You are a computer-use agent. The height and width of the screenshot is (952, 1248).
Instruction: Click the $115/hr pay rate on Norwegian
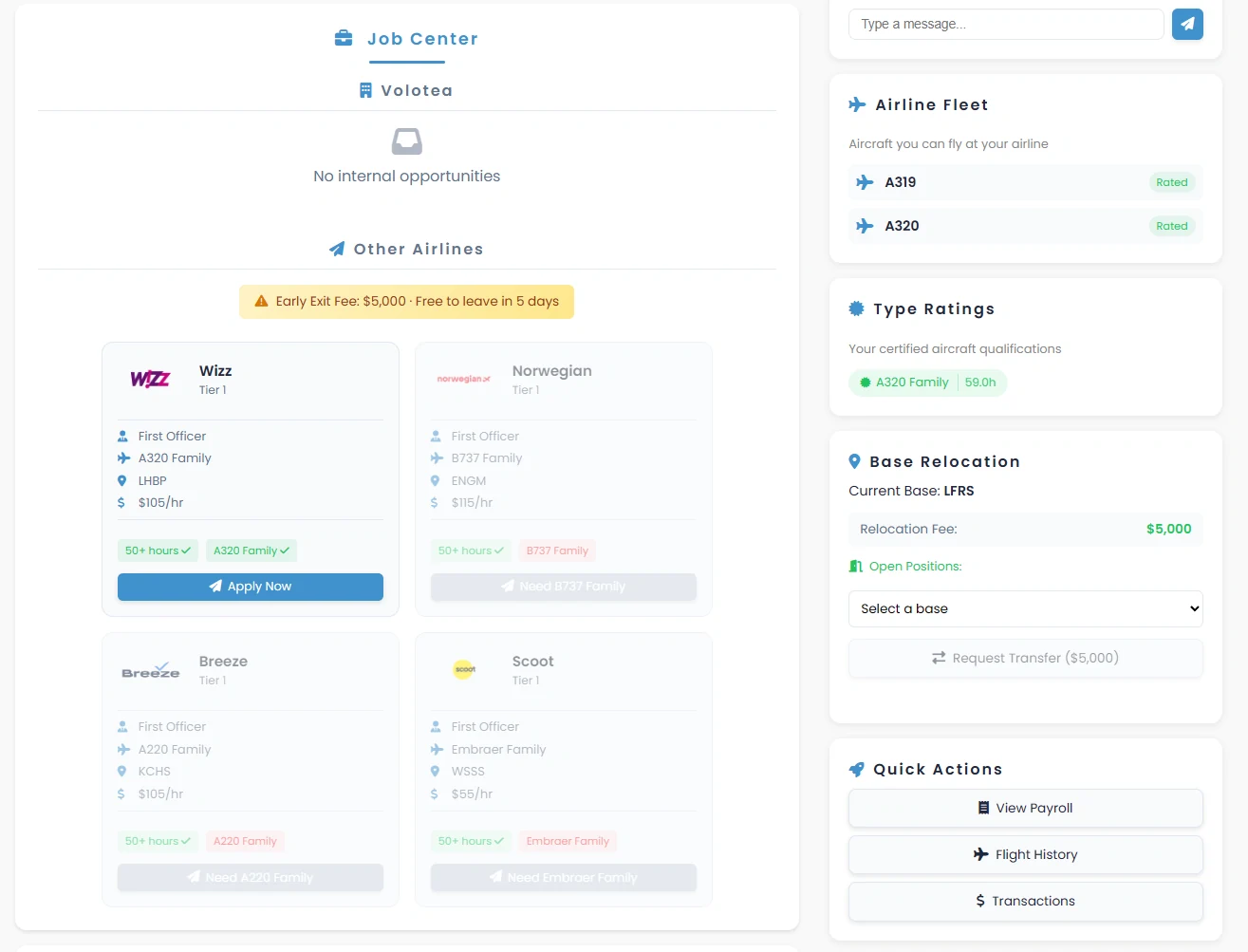(x=472, y=503)
